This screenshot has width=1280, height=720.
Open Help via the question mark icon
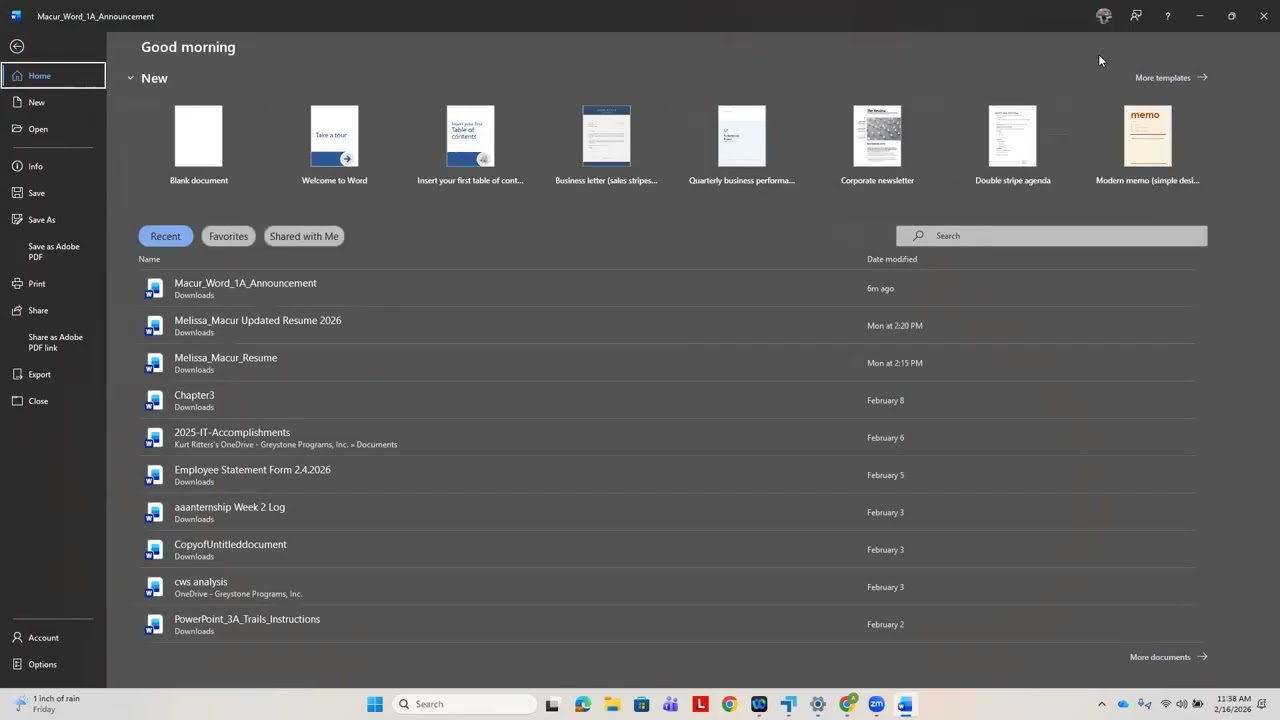1167,16
